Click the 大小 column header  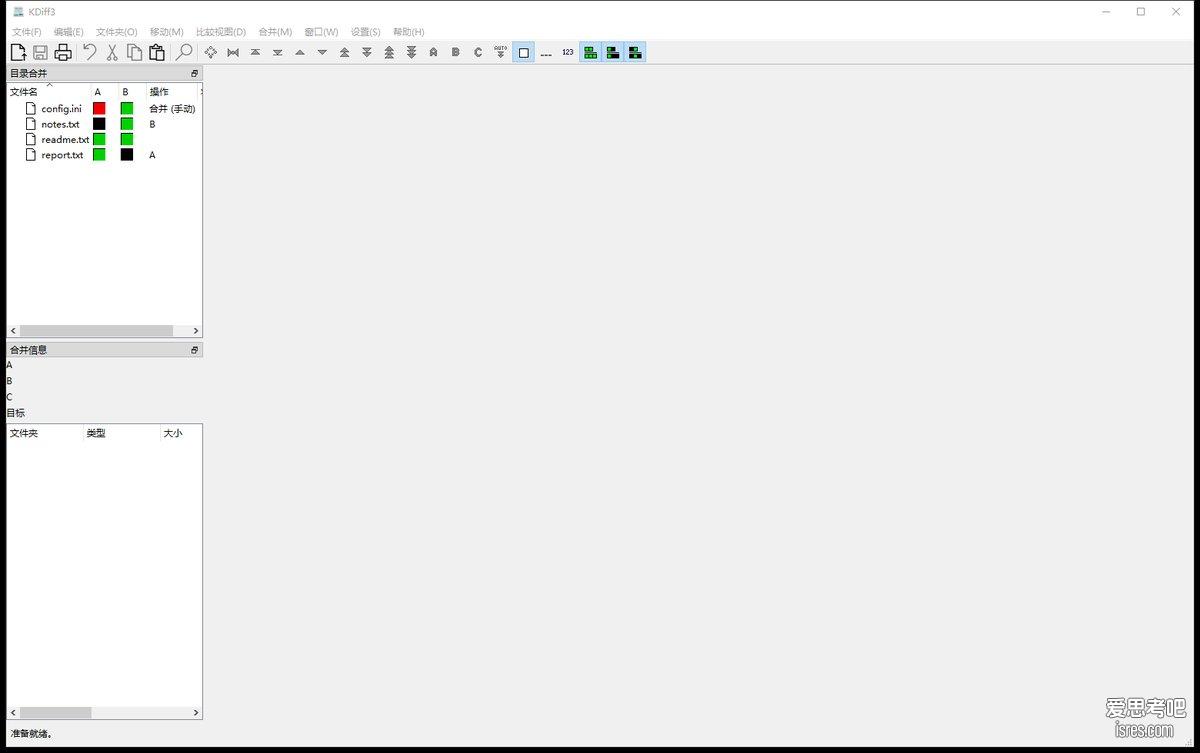pos(181,433)
